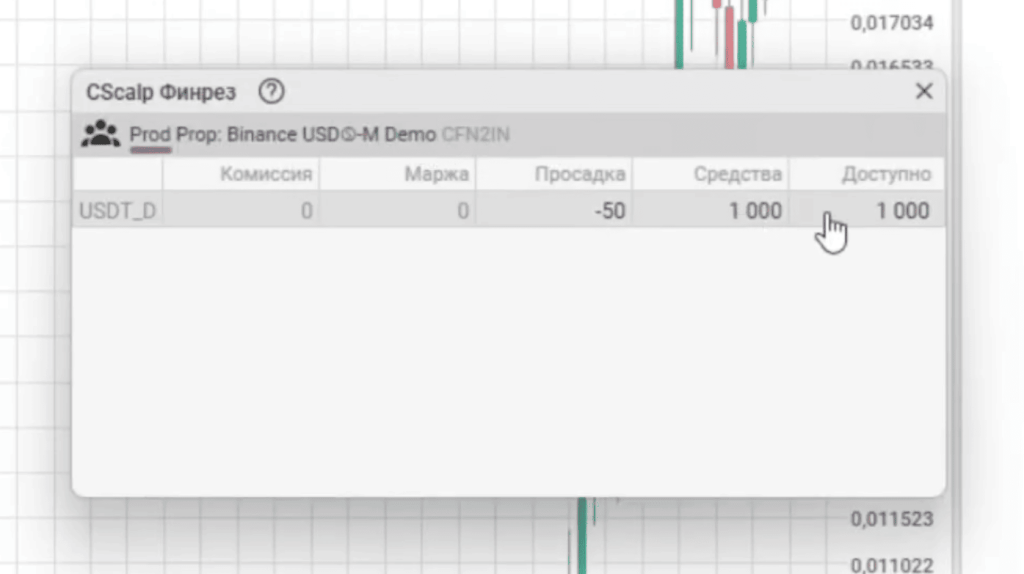Click the CFN2IN account code

tap(475, 134)
